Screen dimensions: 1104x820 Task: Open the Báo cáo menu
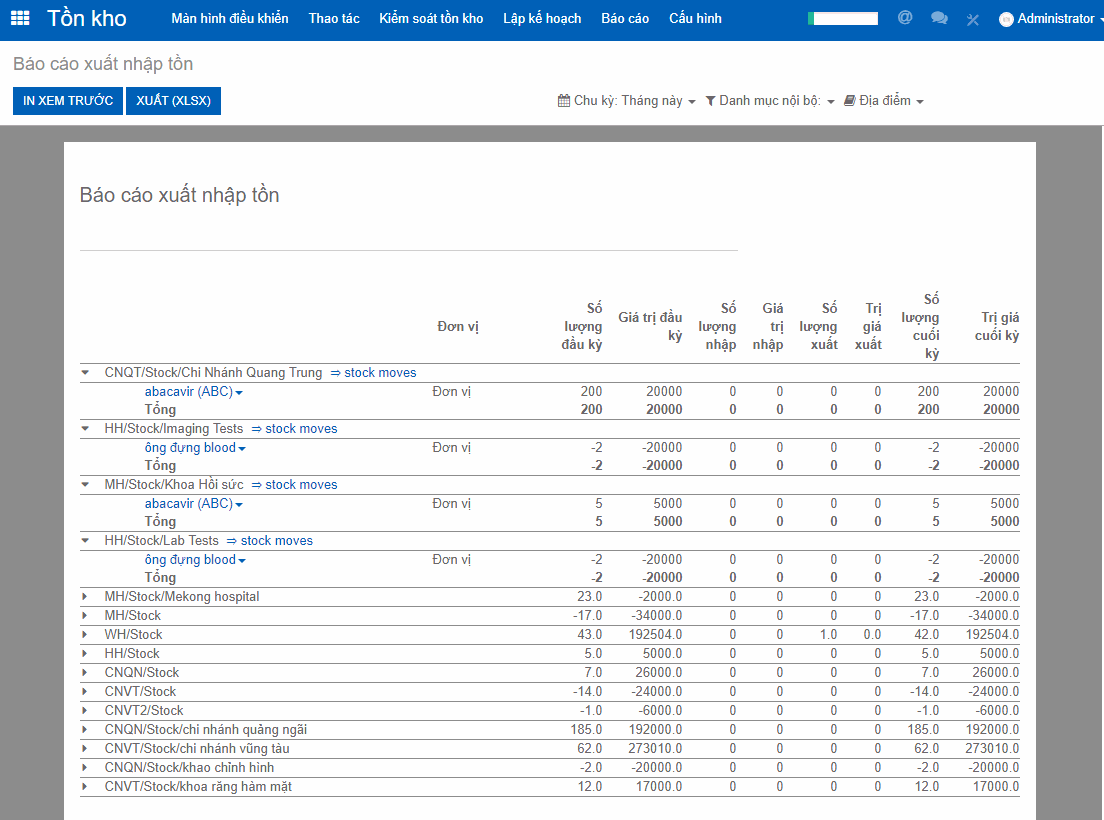click(x=625, y=19)
